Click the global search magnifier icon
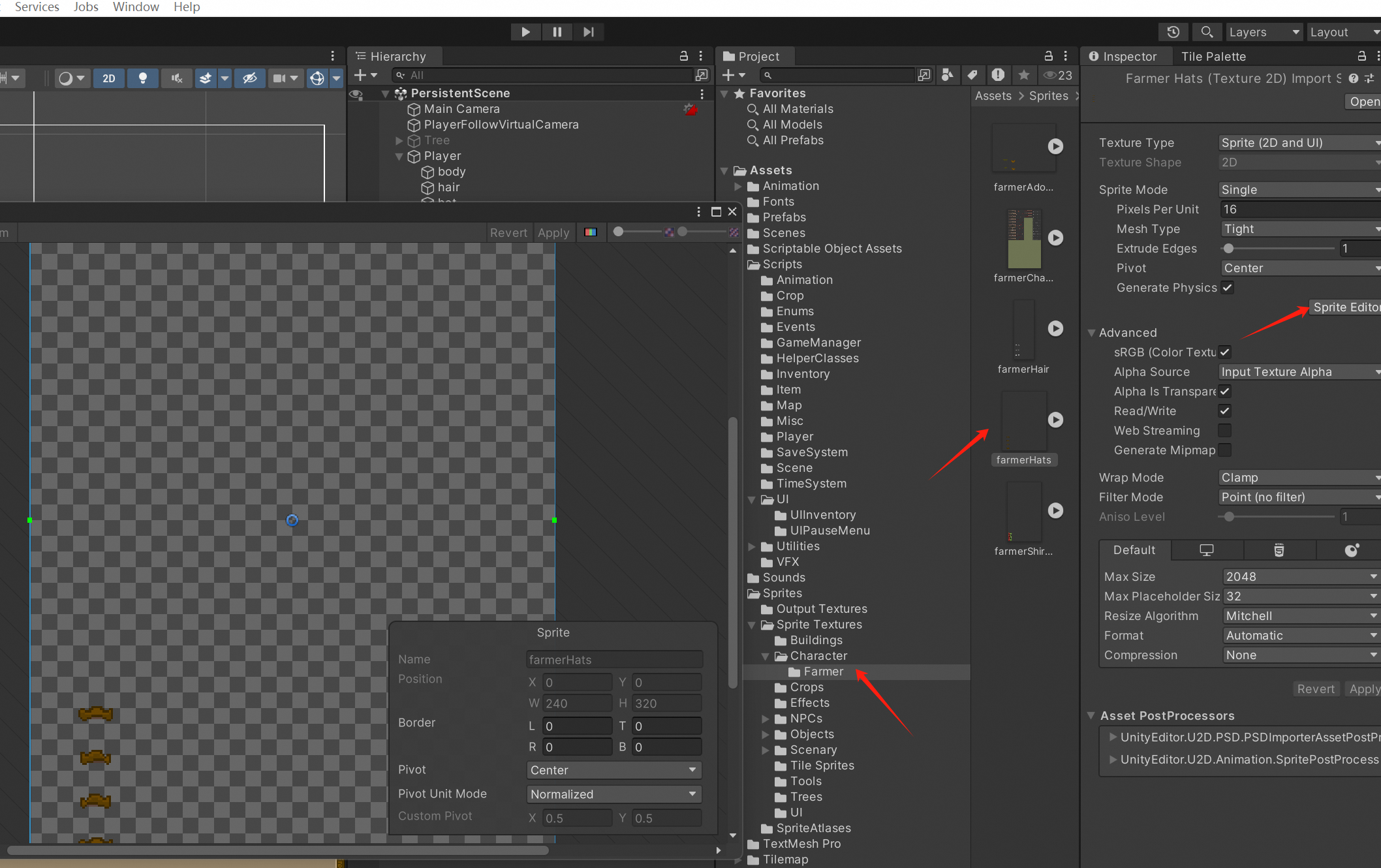Screen dimensions: 1381x868 coord(1207,32)
